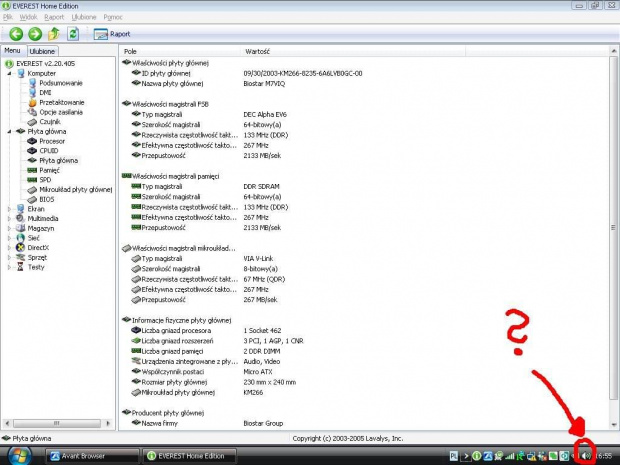Click the volume speaker tray icon
This screenshot has width=620, height=465.
586,456
